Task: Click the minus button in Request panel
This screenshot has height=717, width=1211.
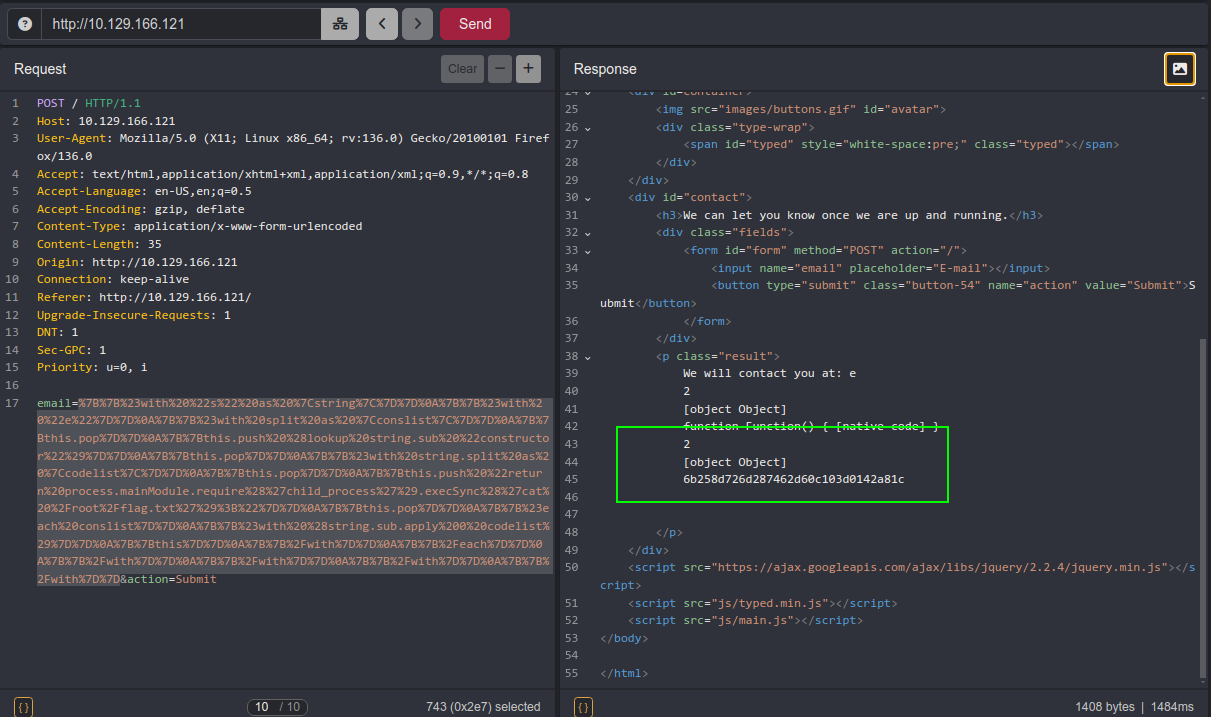Action: [500, 69]
